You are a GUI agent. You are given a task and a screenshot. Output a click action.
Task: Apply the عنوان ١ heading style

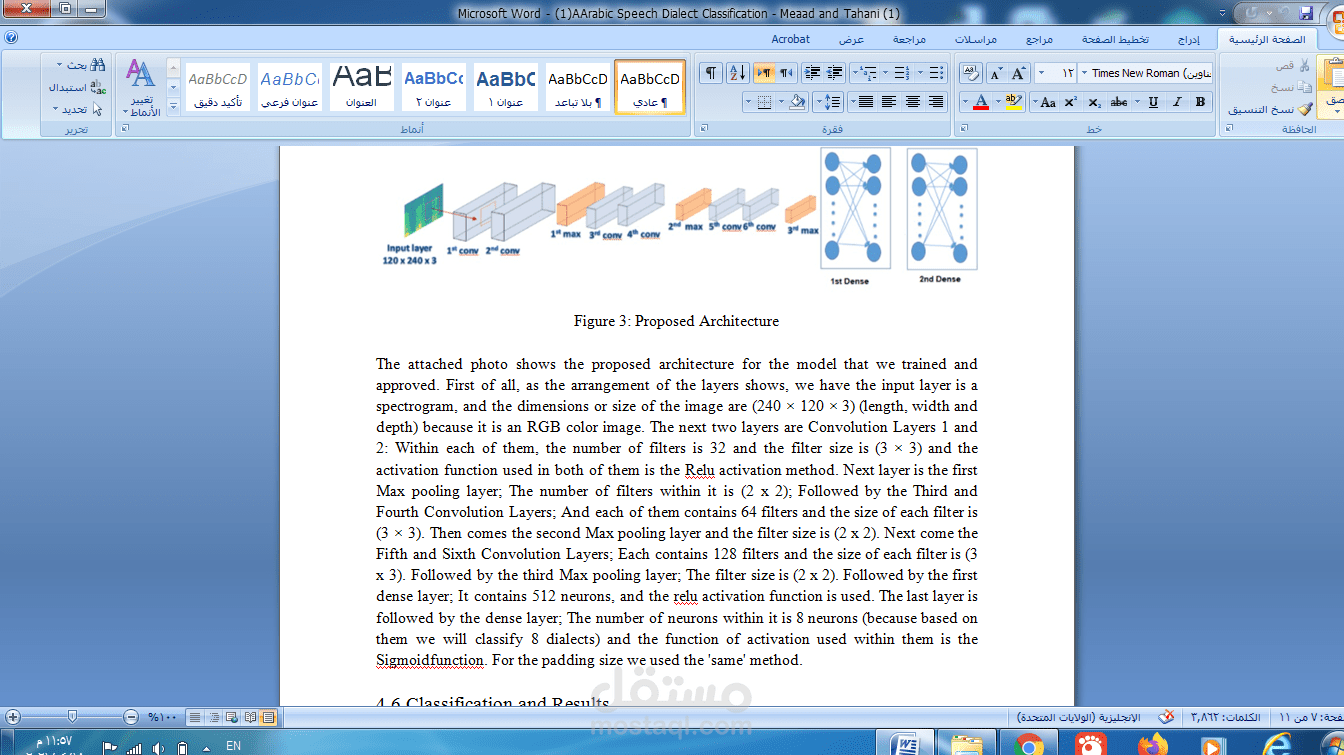[x=505, y=86]
